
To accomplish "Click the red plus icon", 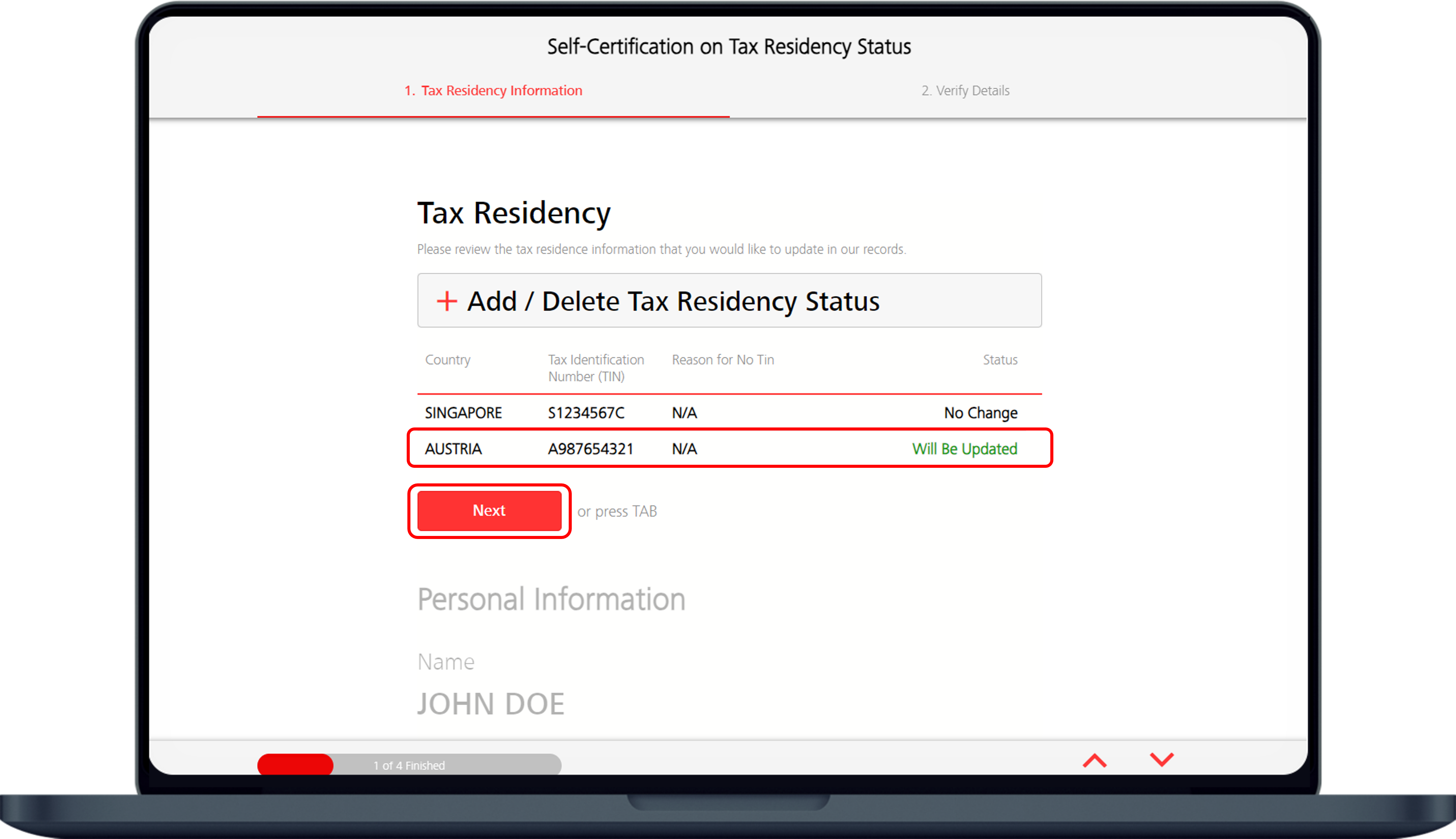I will pyautogui.click(x=446, y=301).
